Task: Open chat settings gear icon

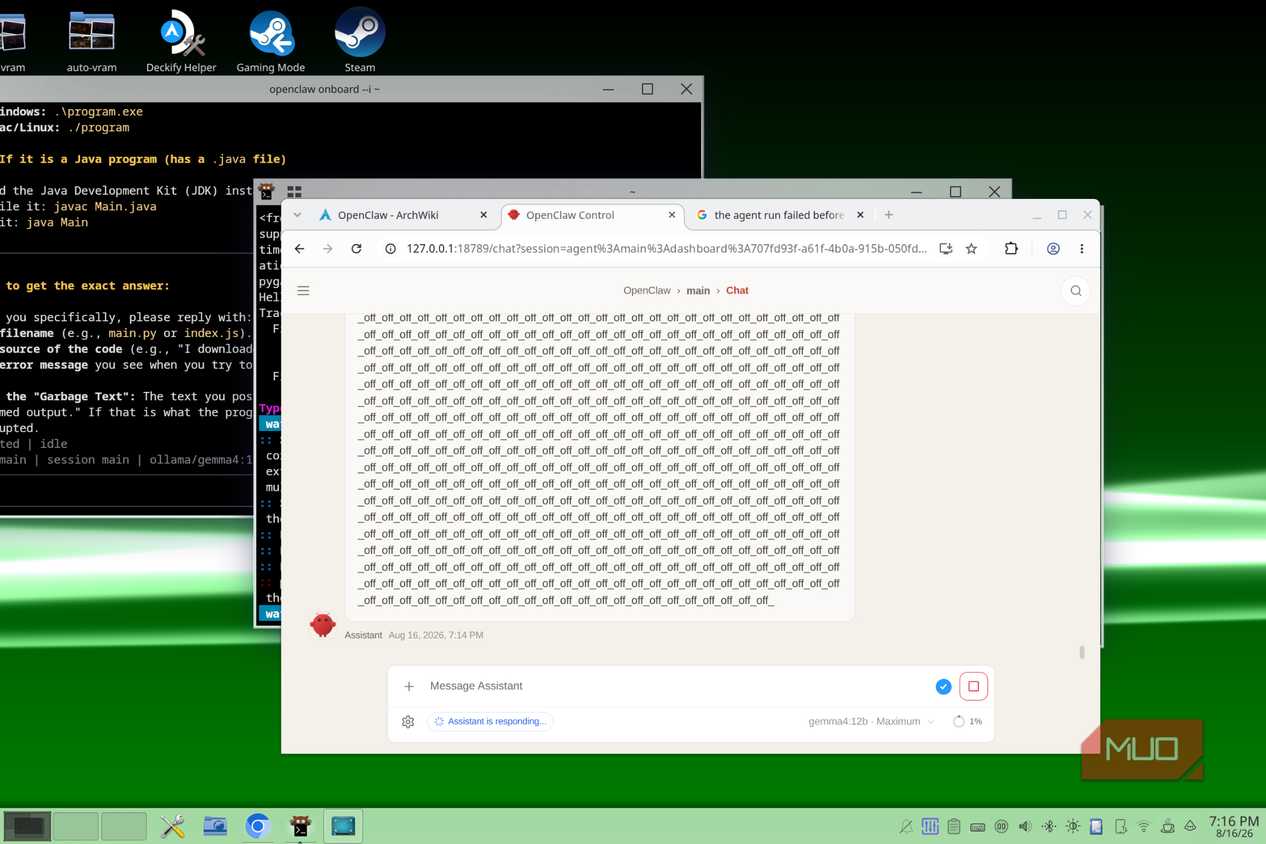Action: pos(408,722)
